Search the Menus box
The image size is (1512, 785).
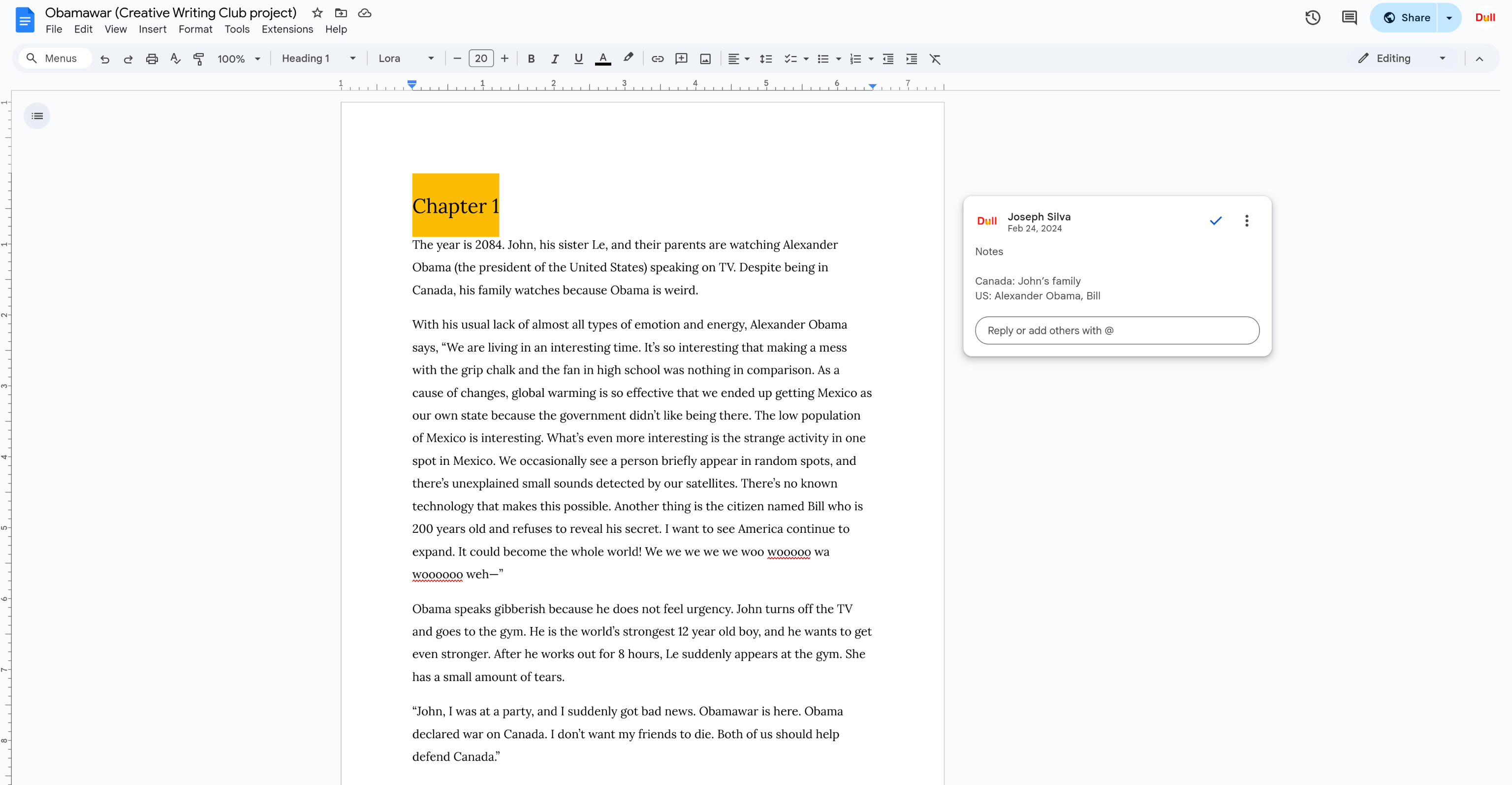[x=55, y=59]
